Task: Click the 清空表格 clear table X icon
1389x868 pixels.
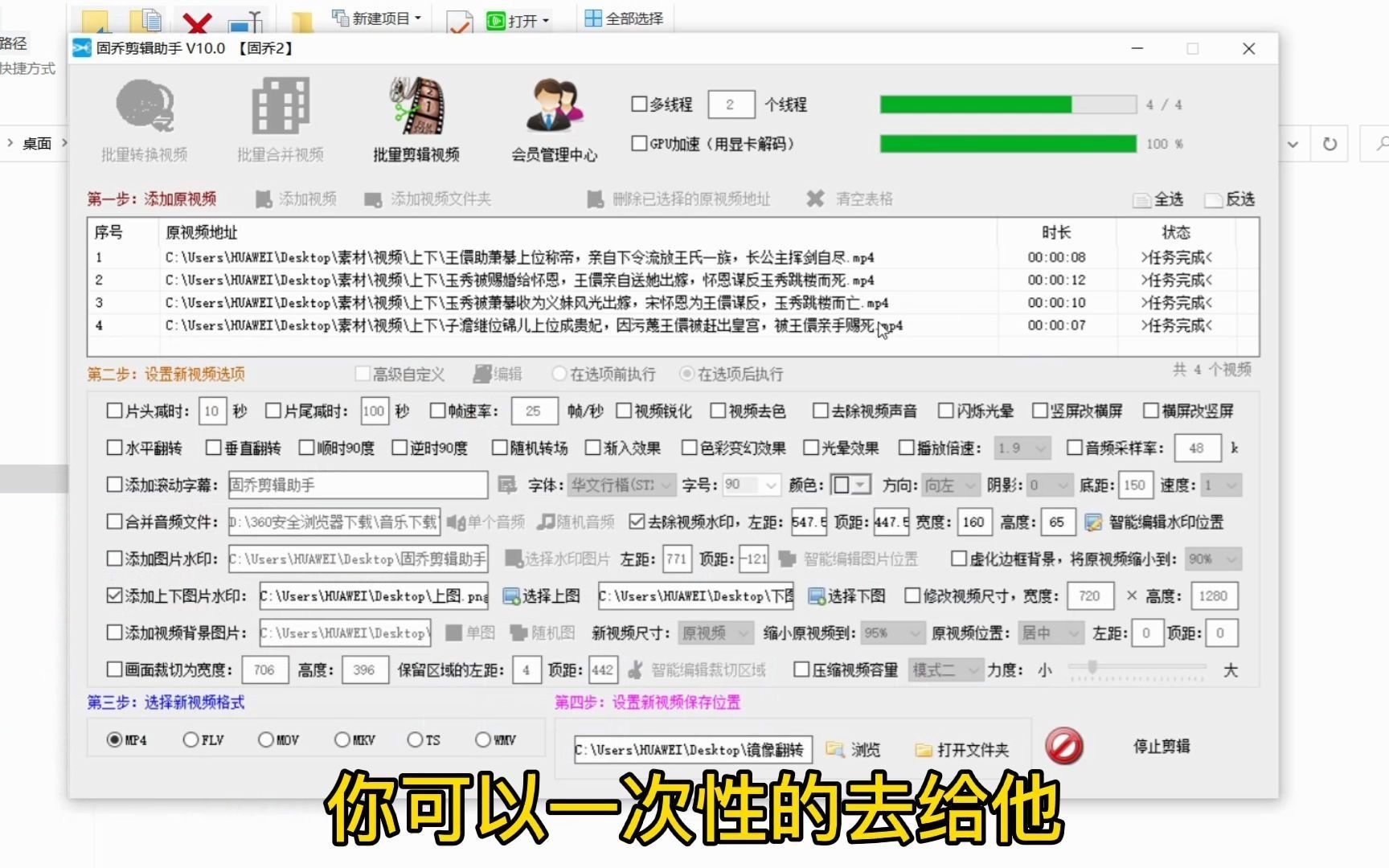Action: point(815,199)
